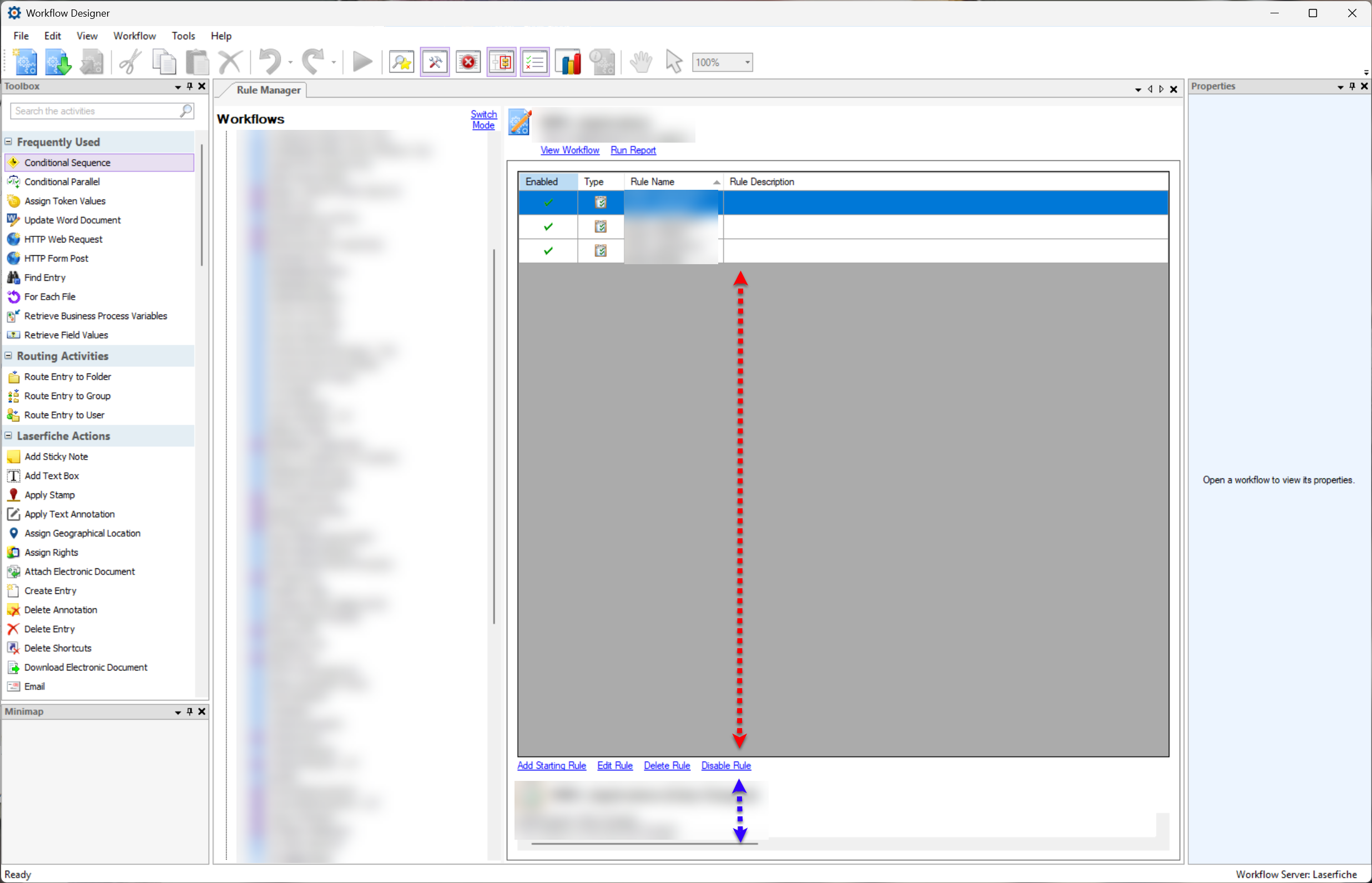Collapse the Frequently Used toolbox section
The image size is (1372, 883).
[8, 142]
